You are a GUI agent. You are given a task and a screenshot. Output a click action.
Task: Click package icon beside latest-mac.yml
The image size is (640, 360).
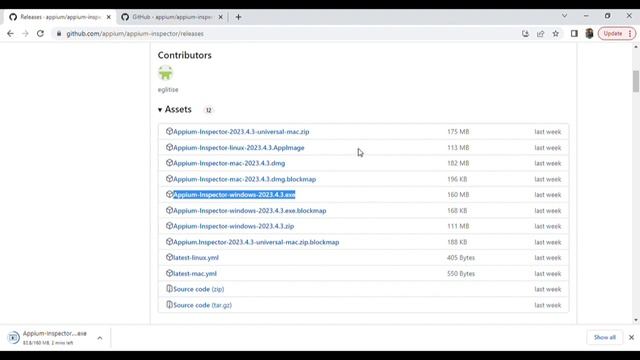pyautogui.click(x=169, y=273)
